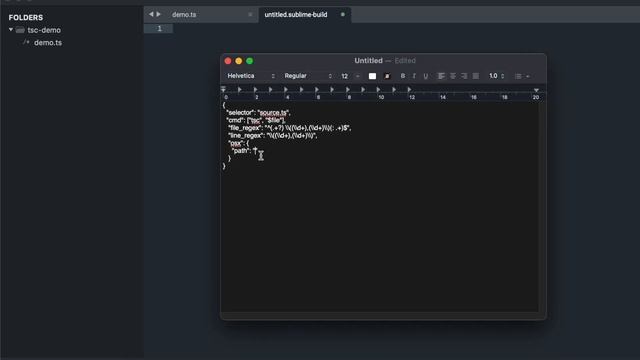Open the Helvetica font family dropdown

[251, 76]
